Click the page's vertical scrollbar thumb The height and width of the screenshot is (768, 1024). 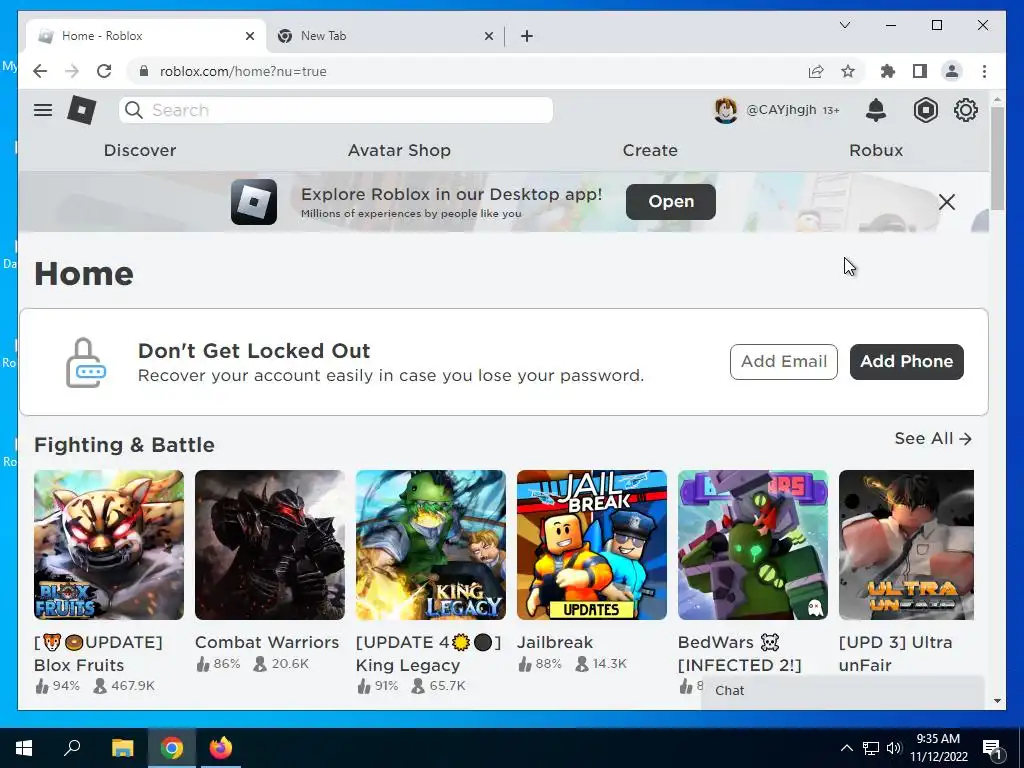pos(997,158)
